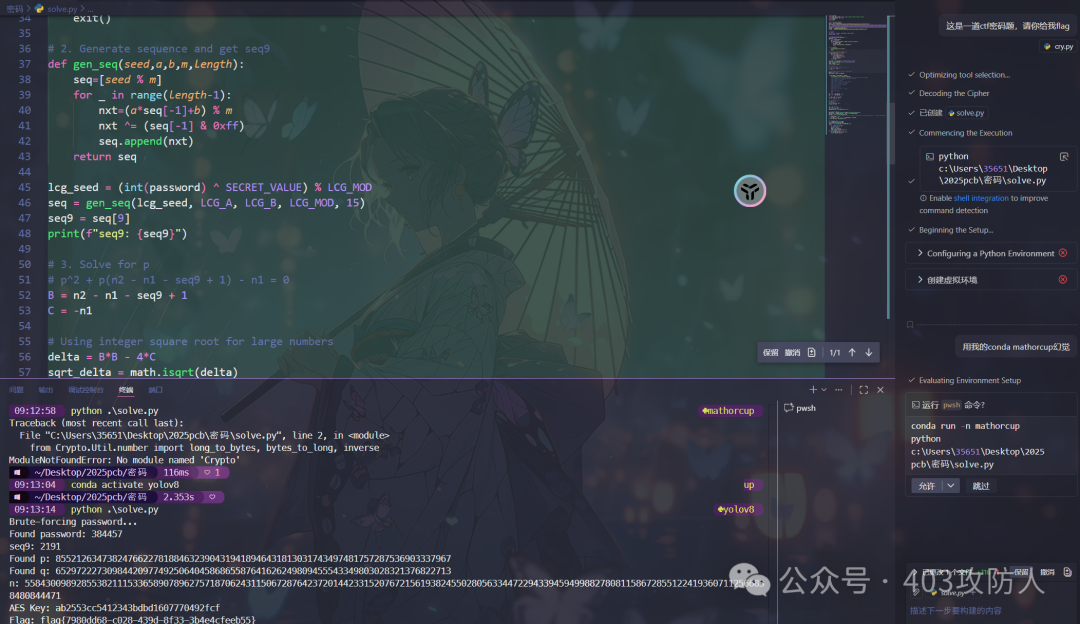This screenshot has height=624, width=1080.
Task: Click 允许 to run the conda command
Action: click(x=926, y=486)
